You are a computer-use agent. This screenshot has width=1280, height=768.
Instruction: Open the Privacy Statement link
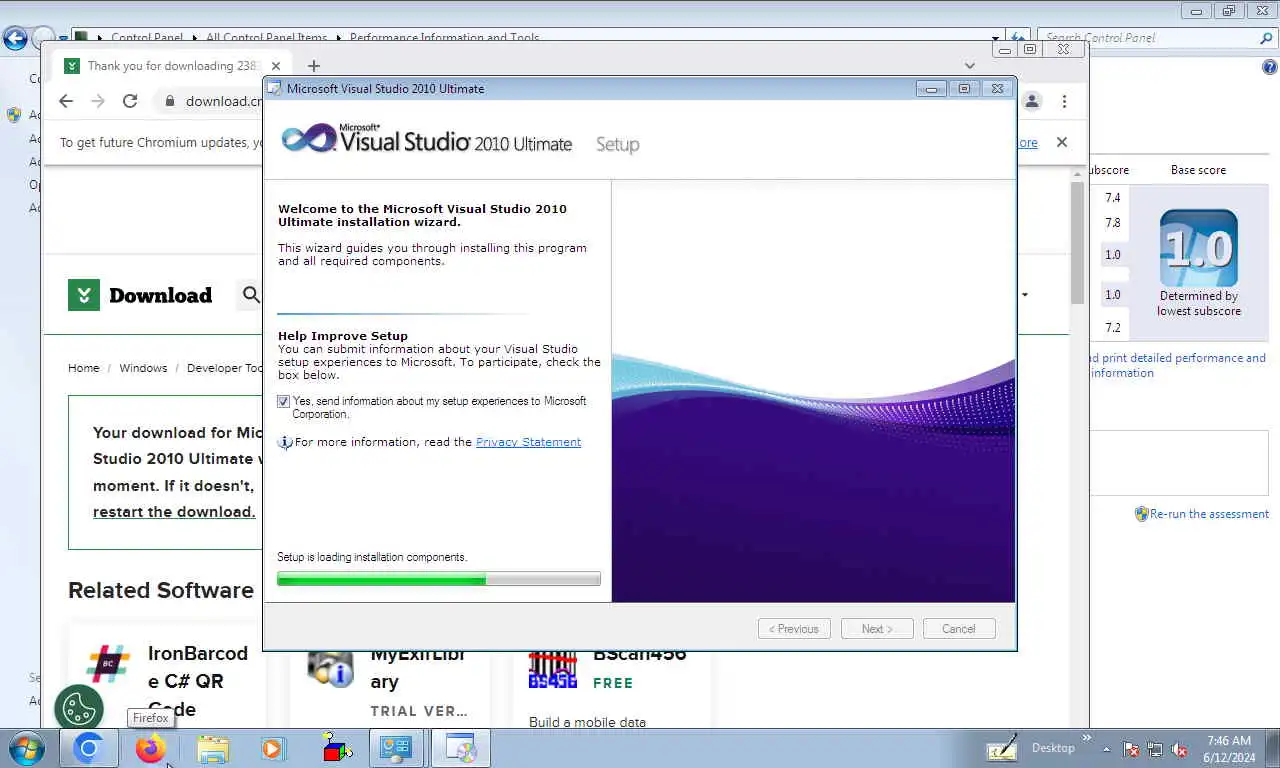click(x=528, y=442)
